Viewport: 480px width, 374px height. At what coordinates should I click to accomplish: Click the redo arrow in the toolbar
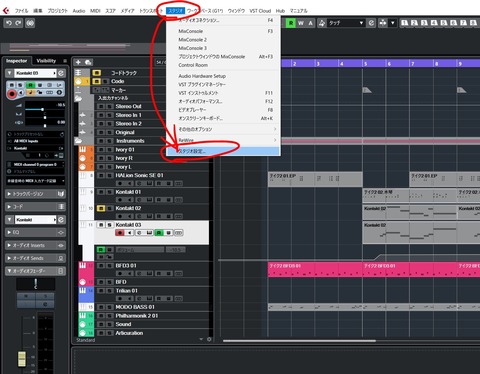point(18,23)
